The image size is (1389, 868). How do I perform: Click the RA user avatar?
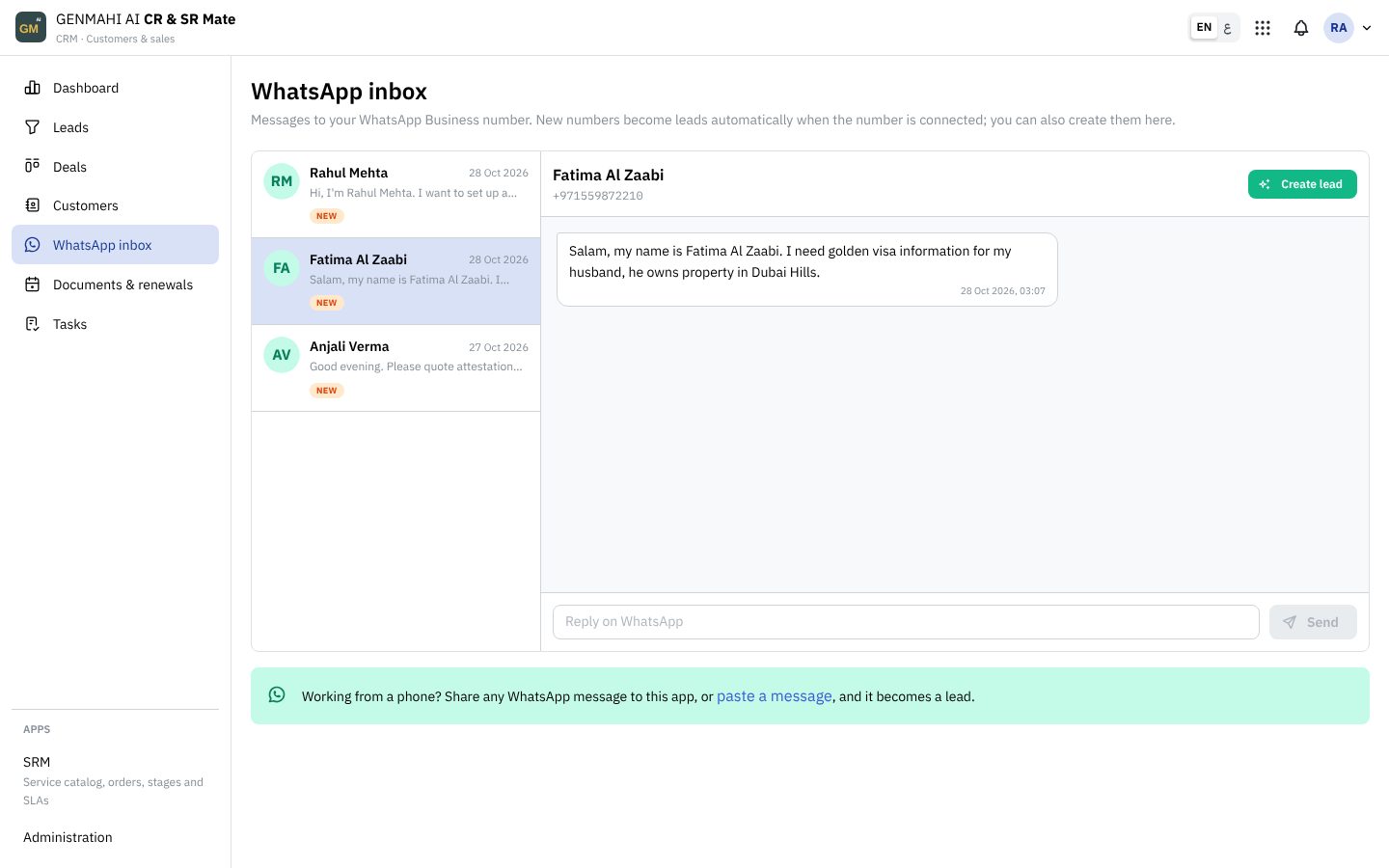point(1338,28)
